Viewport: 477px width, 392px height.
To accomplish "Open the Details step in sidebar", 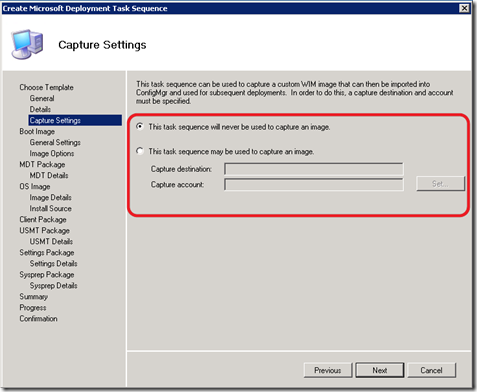I will point(40,109).
